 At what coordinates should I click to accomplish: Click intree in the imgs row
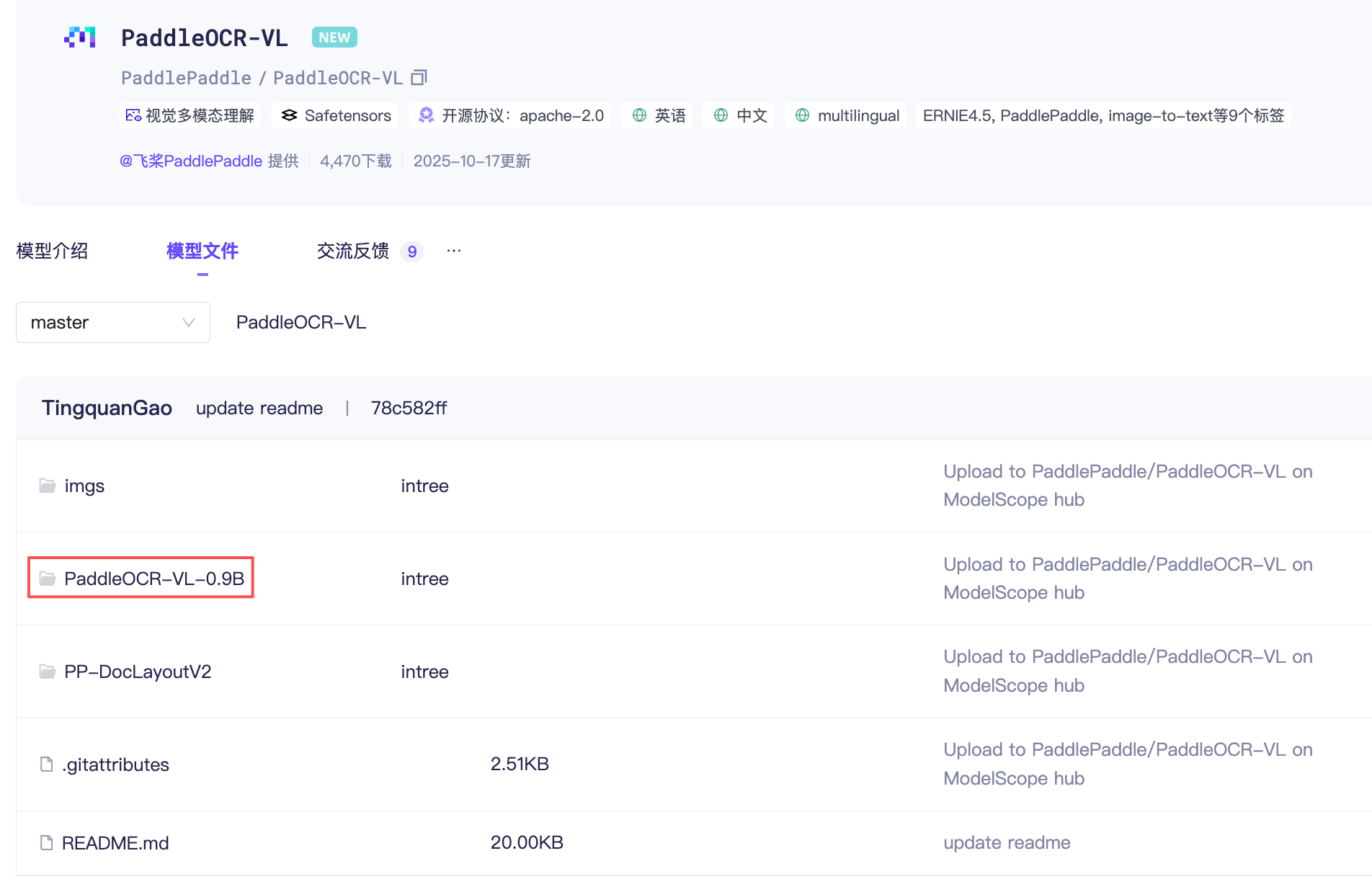pyautogui.click(x=424, y=486)
